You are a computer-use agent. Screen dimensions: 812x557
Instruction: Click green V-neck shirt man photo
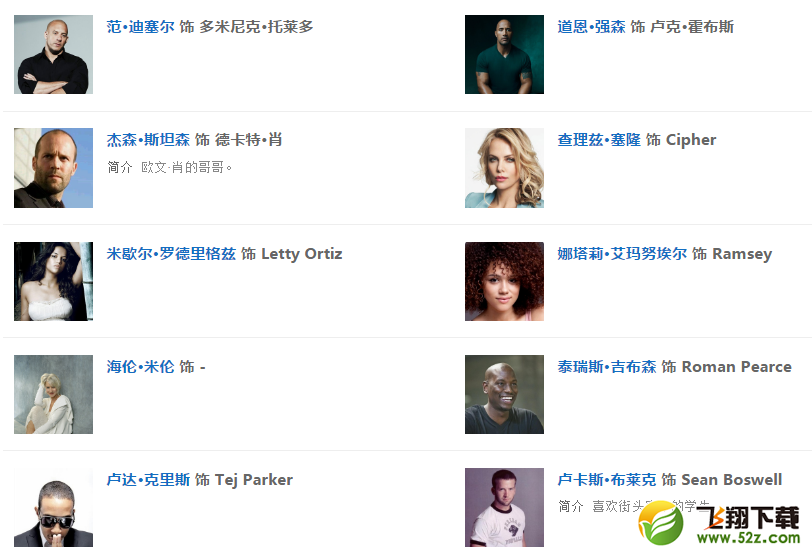pyautogui.click(x=504, y=54)
